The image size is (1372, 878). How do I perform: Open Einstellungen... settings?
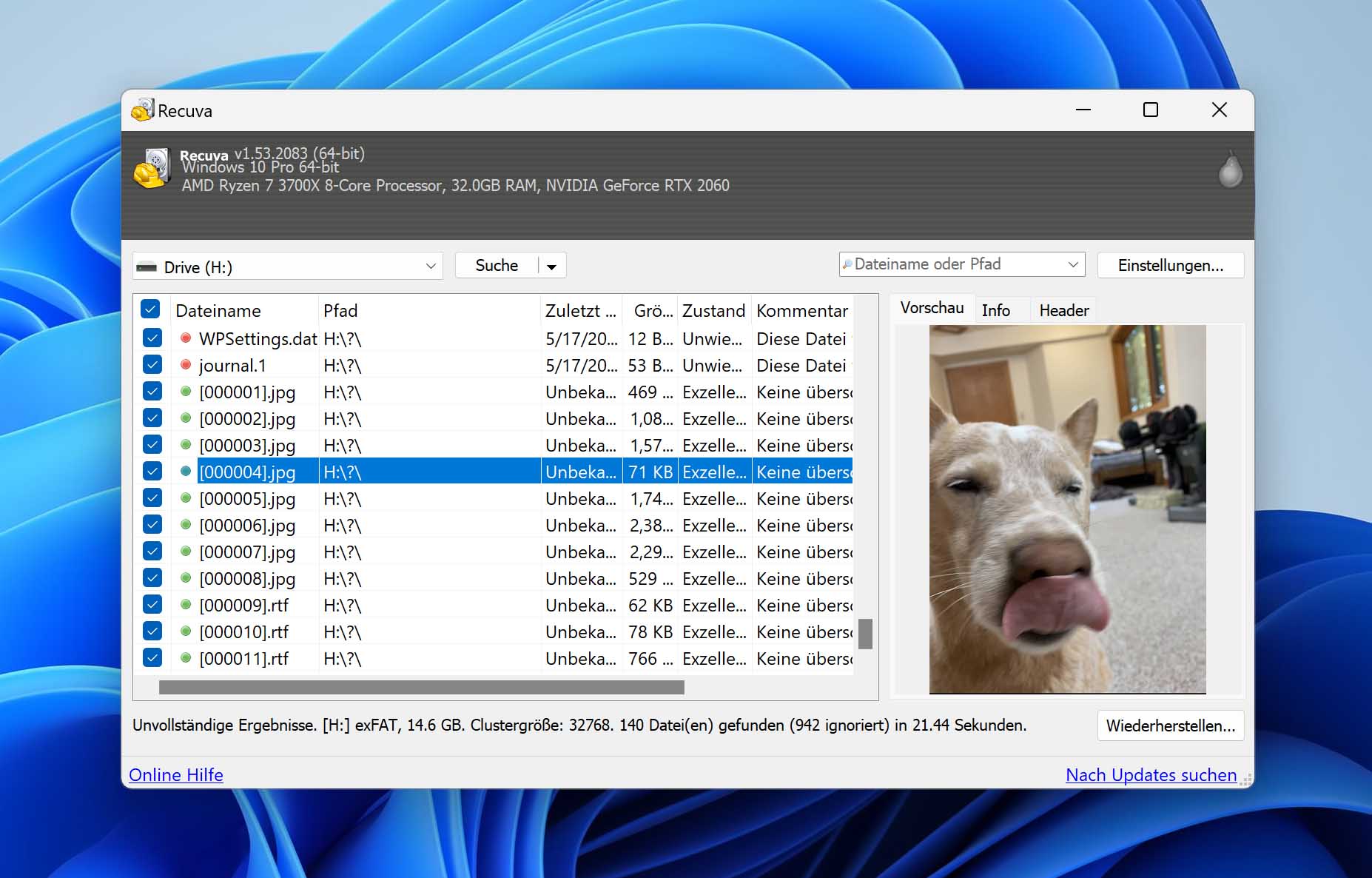point(1171,265)
